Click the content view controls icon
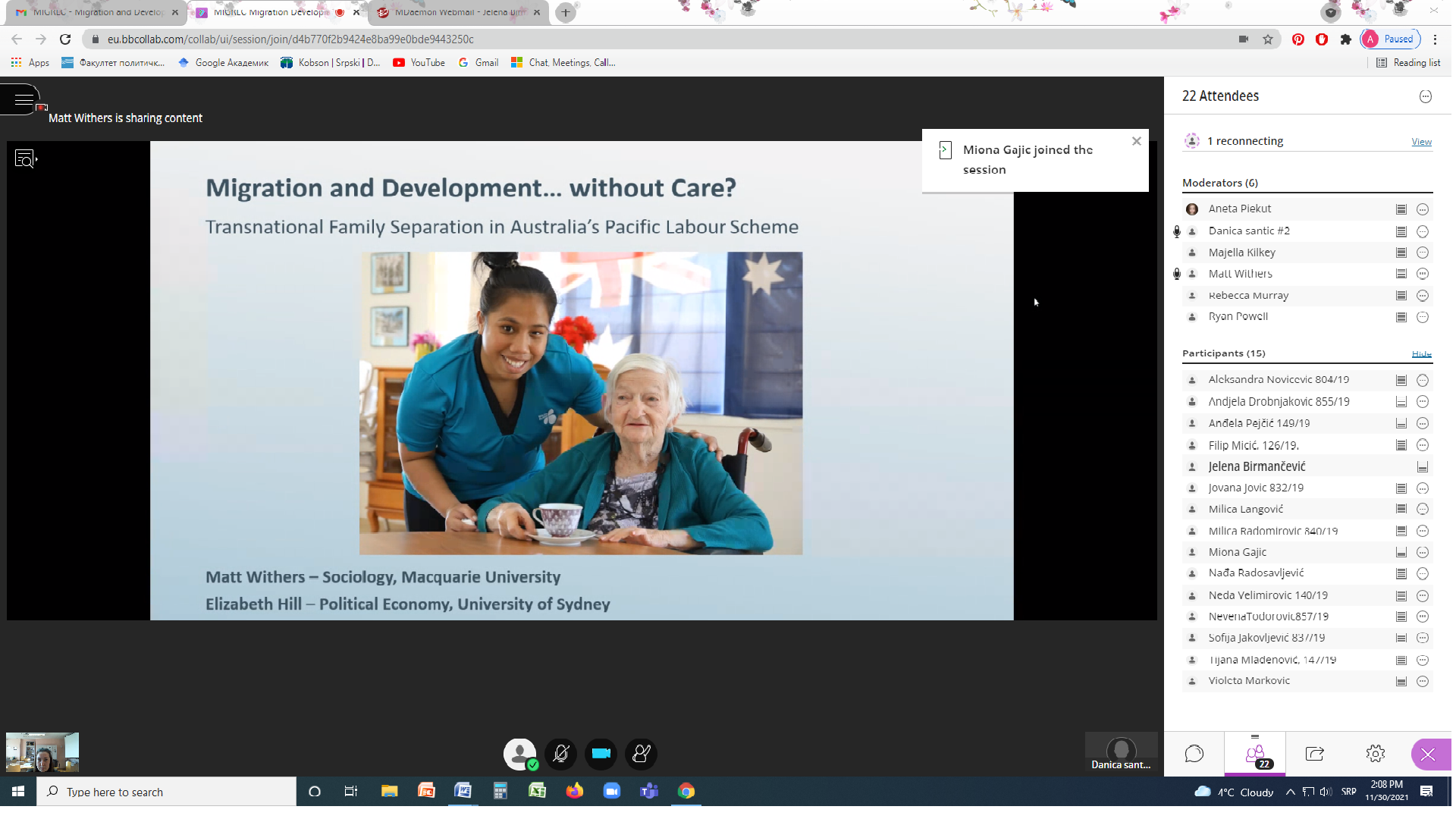Image resolution: width=1456 pixels, height=819 pixels. (x=25, y=158)
